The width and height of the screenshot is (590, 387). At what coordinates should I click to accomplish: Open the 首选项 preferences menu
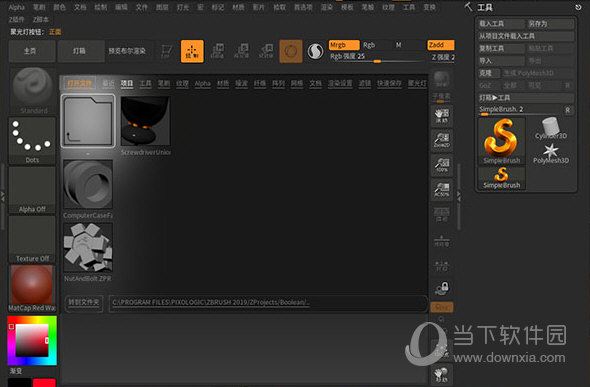pyautogui.click(x=303, y=7)
